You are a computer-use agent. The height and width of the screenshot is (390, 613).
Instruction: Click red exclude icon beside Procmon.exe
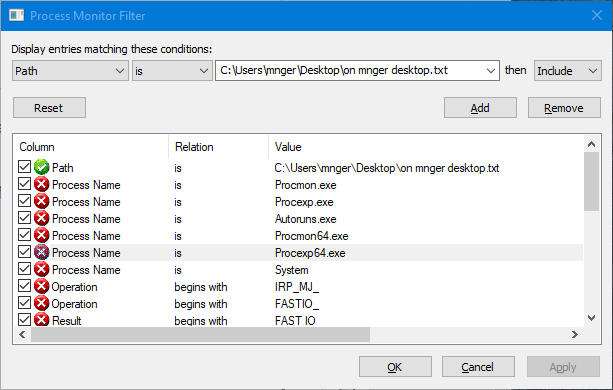click(x=41, y=184)
